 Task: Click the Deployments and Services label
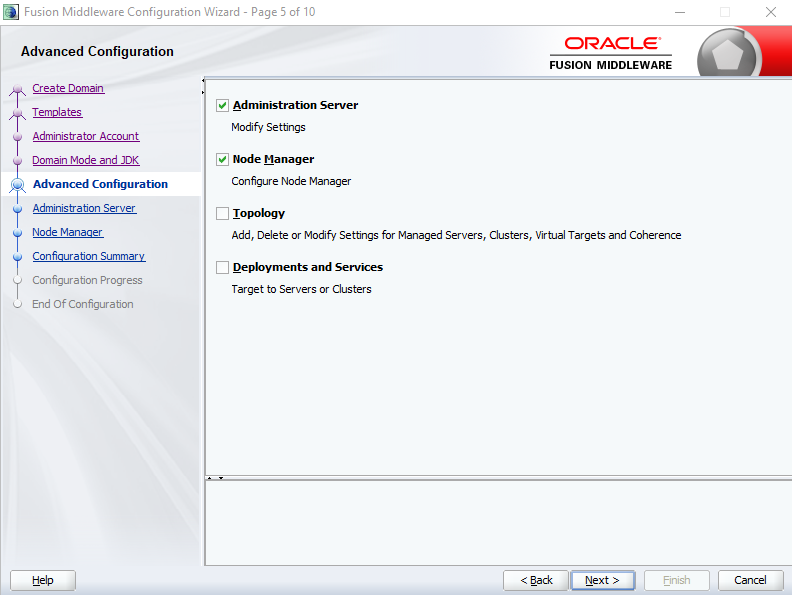pyautogui.click(x=308, y=267)
